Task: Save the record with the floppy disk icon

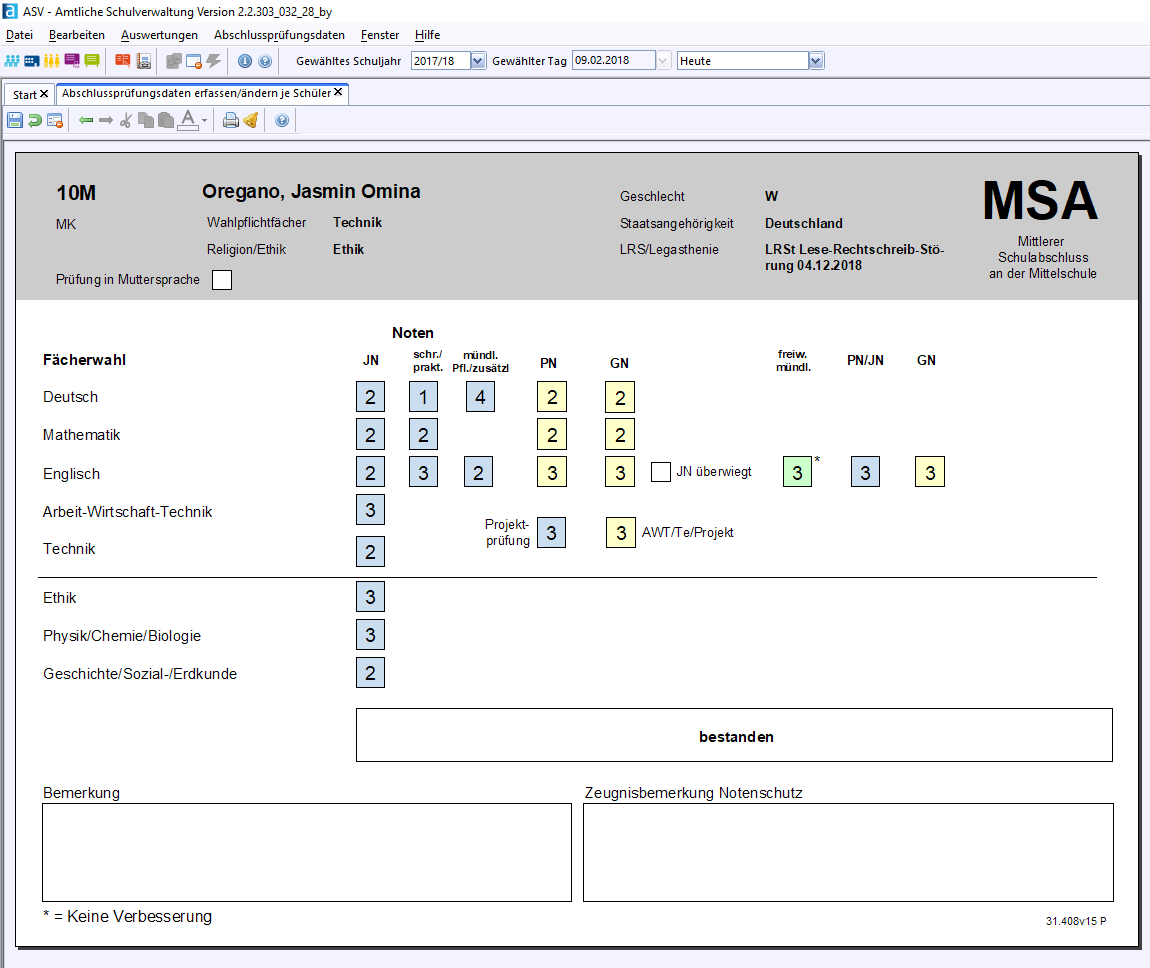Action: (x=15, y=120)
